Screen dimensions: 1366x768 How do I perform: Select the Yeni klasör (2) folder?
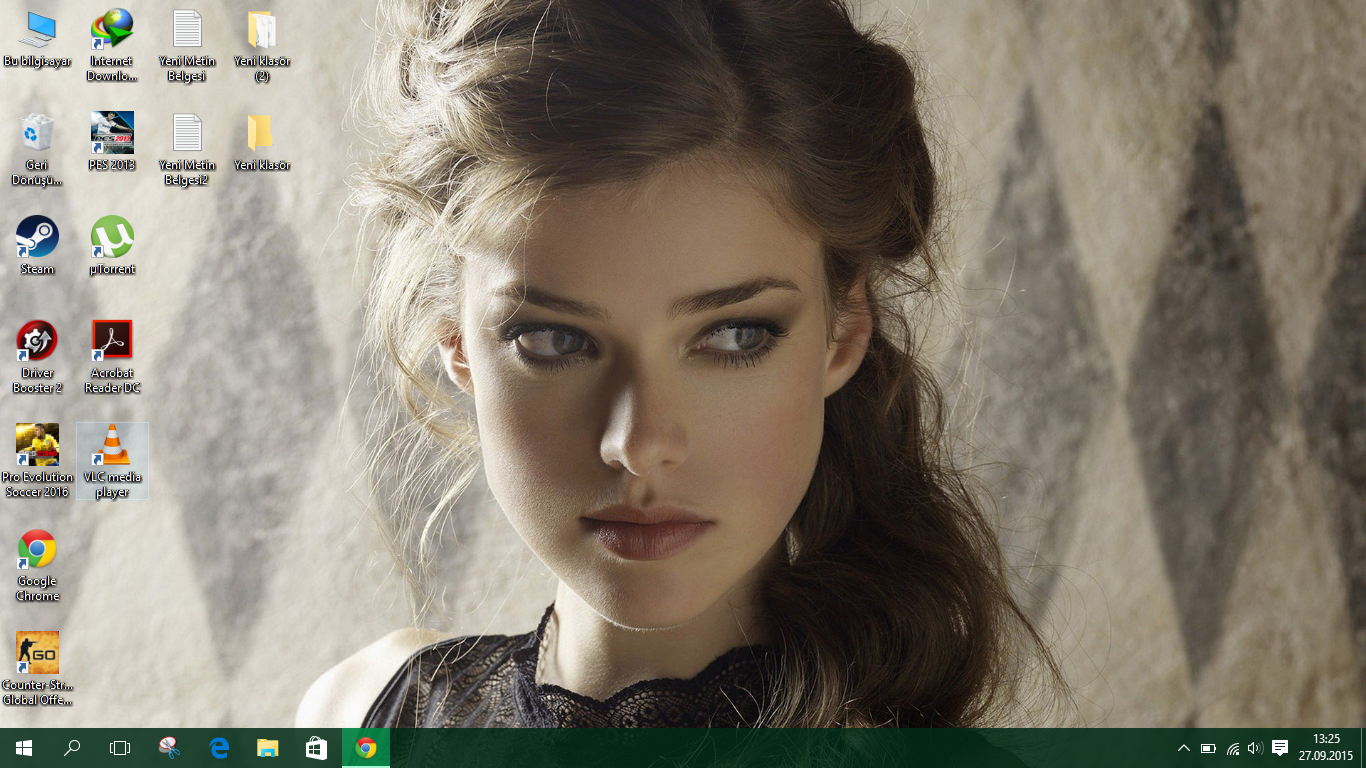click(x=261, y=46)
